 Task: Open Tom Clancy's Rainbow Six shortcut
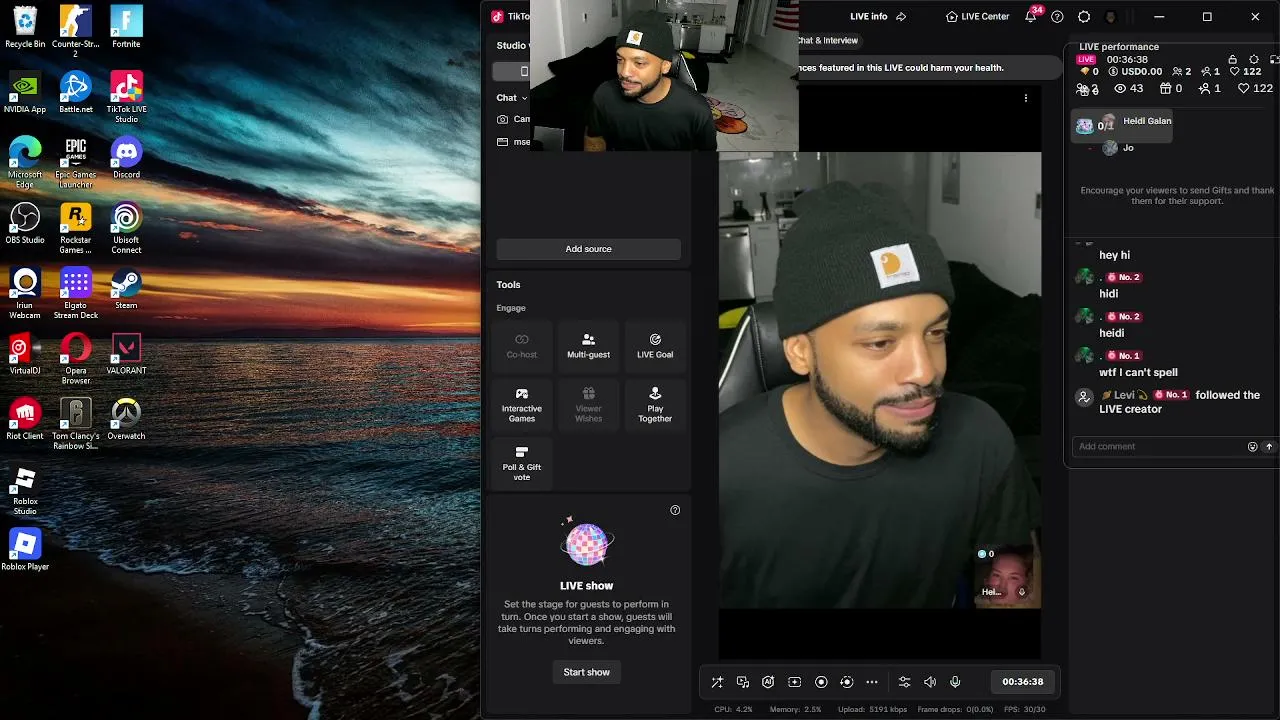(x=76, y=424)
